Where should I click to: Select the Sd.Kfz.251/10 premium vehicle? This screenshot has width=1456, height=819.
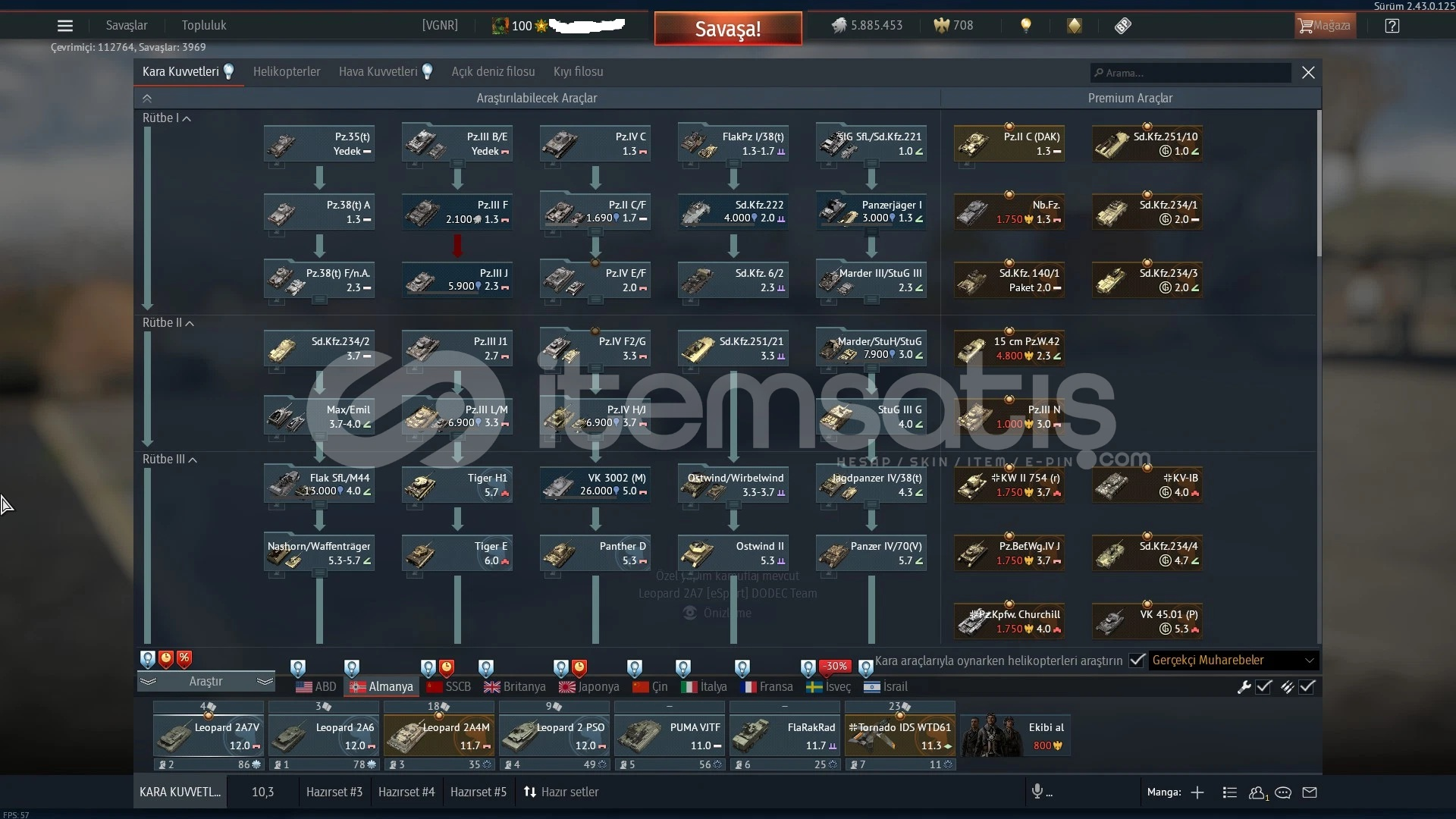[1147, 144]
